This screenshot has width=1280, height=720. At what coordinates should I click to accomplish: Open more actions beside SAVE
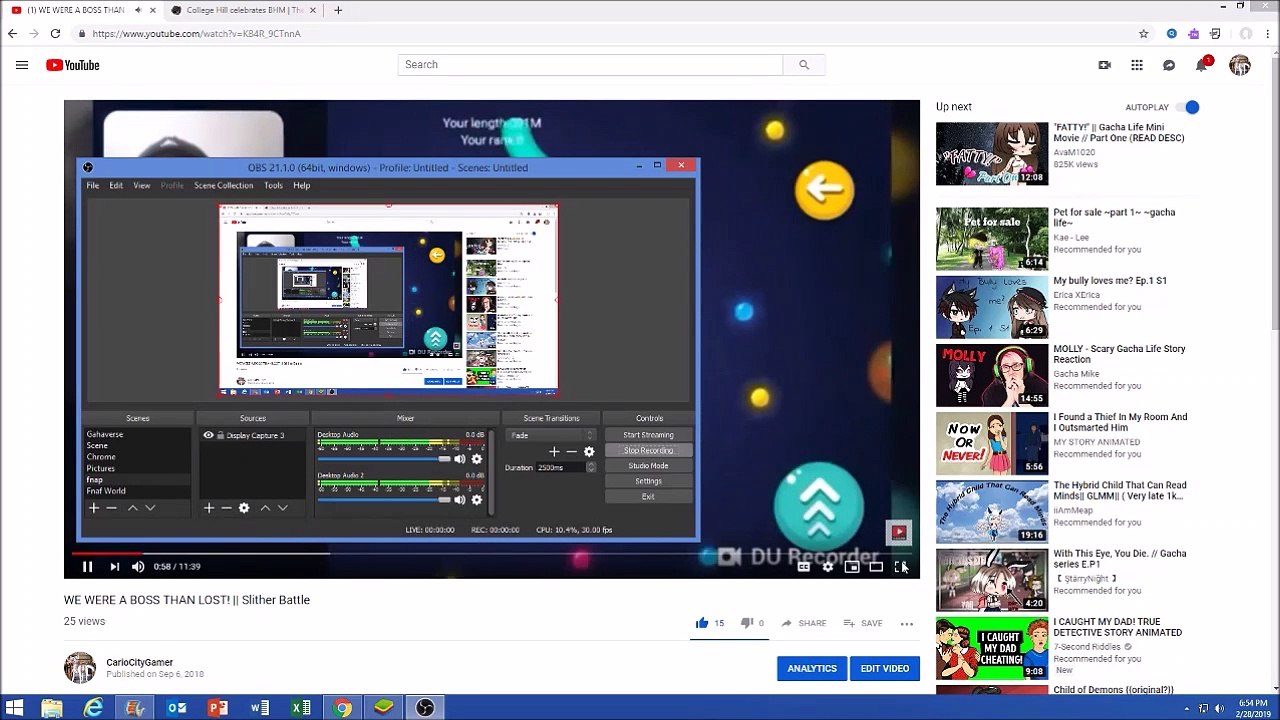(907, 624)
